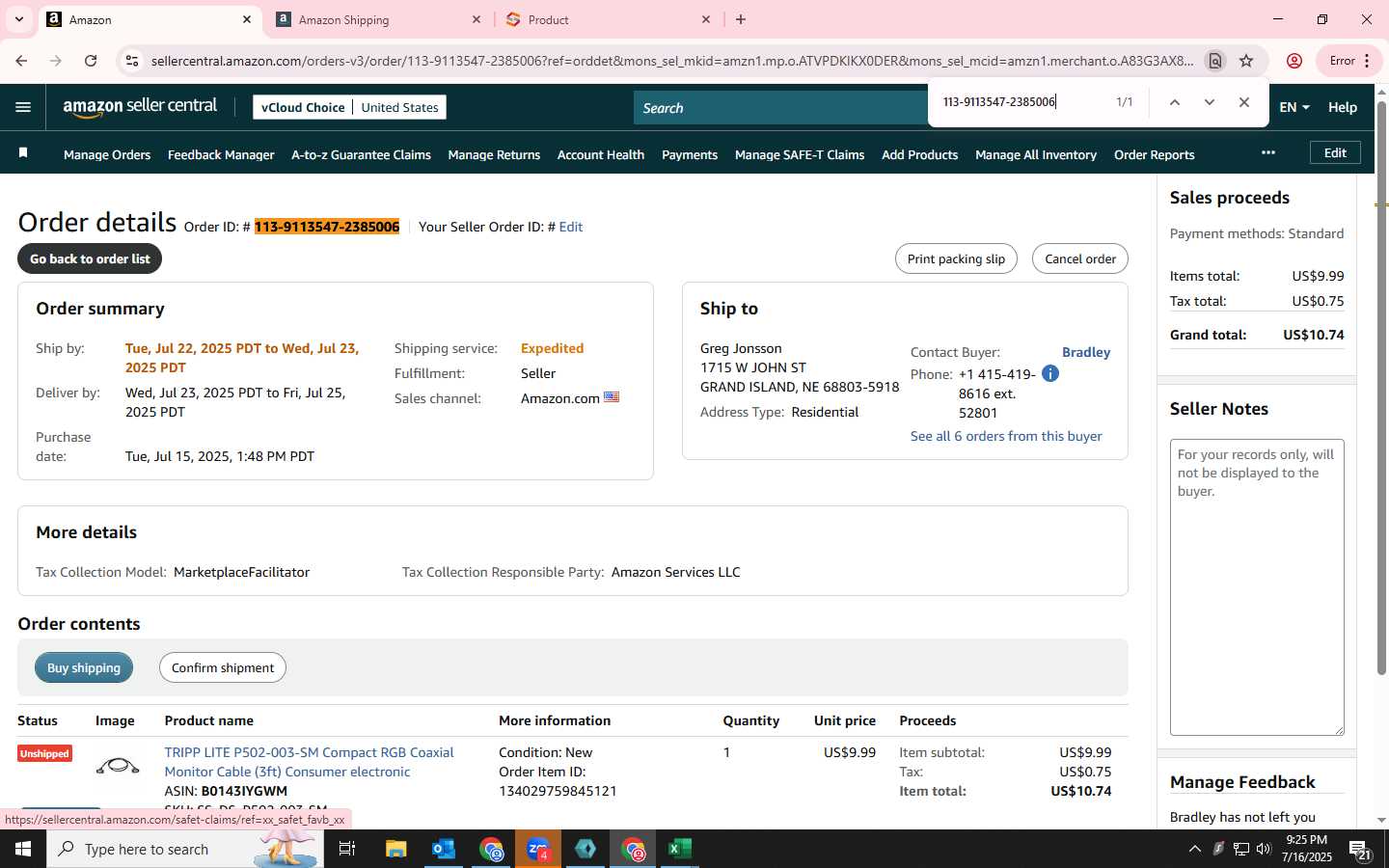Click the Buy shipping button
1389x868 pixels.
pyautogui.click(x=84, y=667)
